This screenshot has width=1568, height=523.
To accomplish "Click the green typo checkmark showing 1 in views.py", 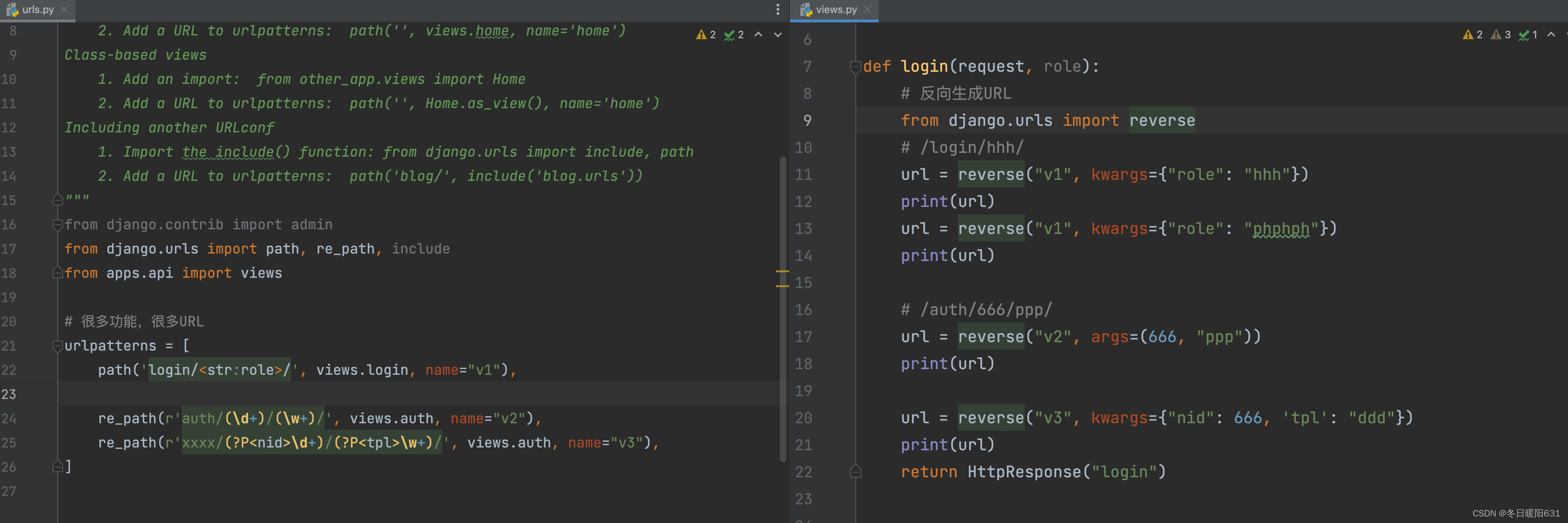I will 1524,34.
